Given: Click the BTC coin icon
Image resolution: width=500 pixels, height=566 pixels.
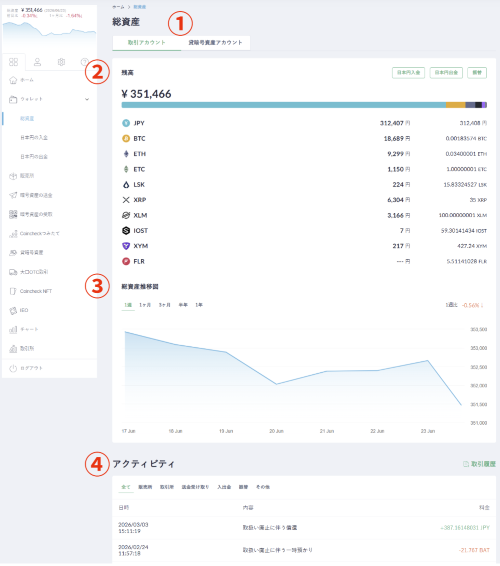Looking at the screenshot, I should [126, 139].
